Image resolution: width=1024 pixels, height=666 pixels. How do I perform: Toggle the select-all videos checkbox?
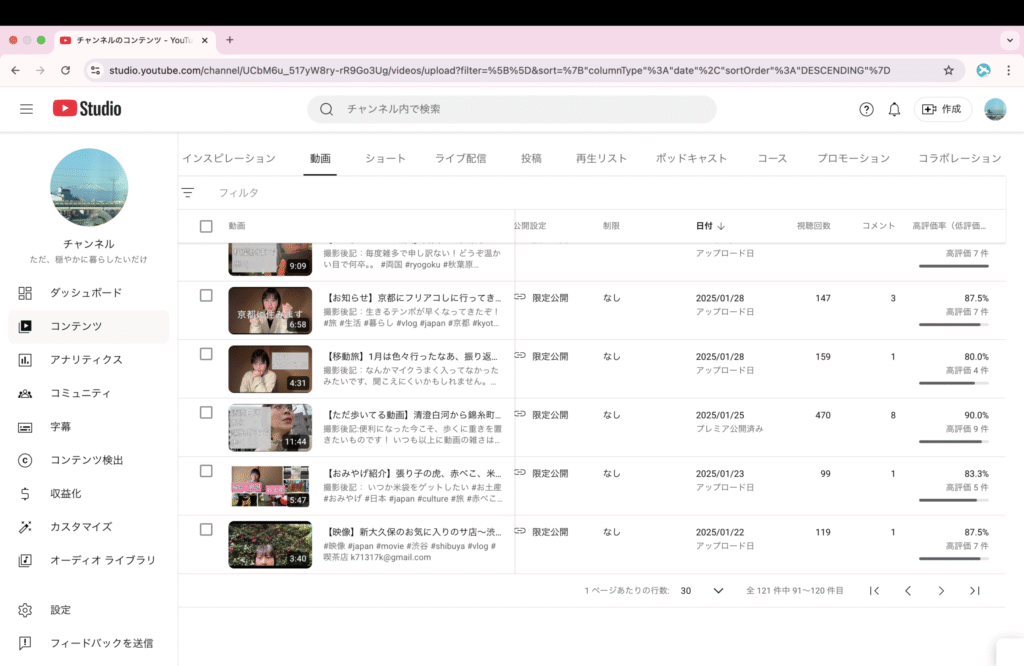point(206,226)
